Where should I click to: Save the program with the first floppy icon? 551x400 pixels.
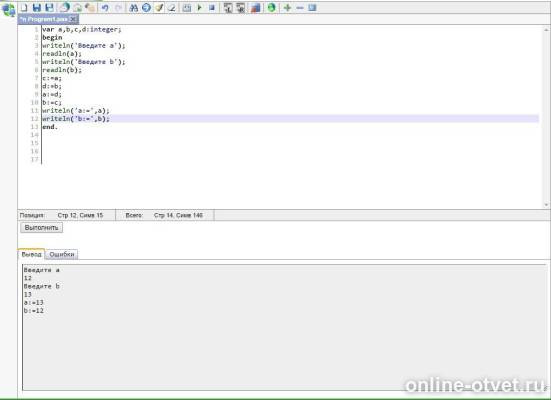click(37, 7)
